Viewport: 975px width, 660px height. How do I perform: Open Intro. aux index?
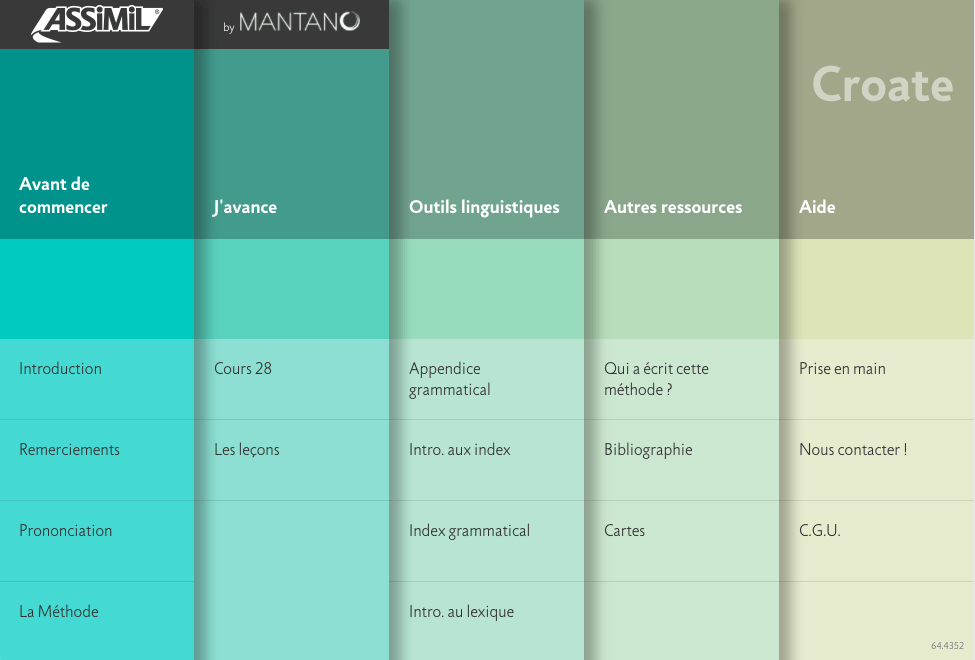point(460,450)
